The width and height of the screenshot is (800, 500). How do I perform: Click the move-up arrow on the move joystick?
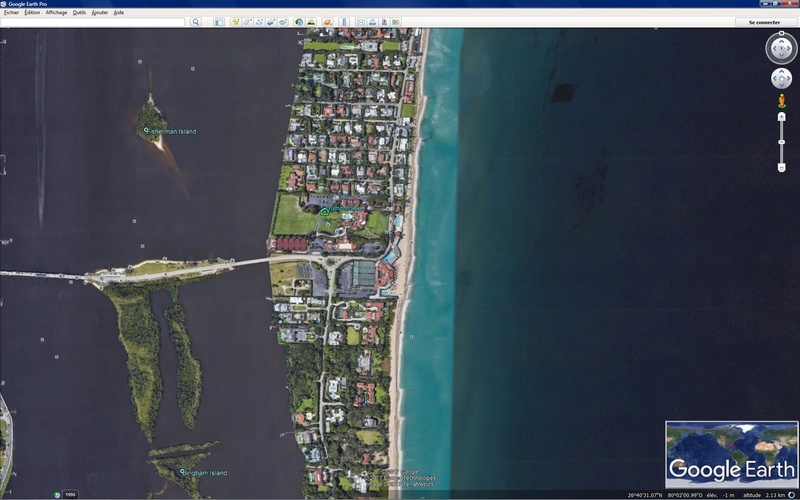[x=782, y=72]
